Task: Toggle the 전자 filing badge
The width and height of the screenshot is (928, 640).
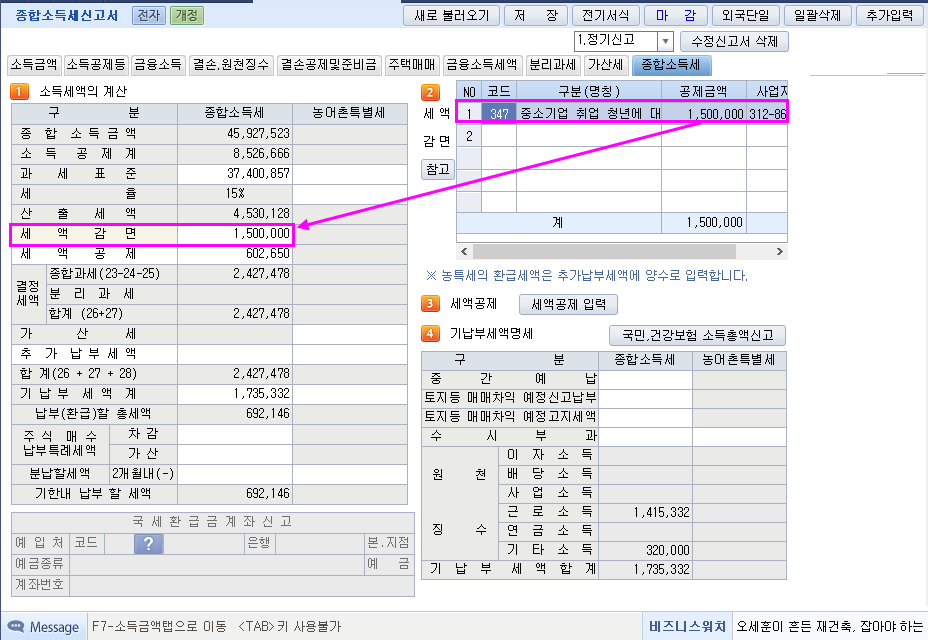Action: pos(149,15)
